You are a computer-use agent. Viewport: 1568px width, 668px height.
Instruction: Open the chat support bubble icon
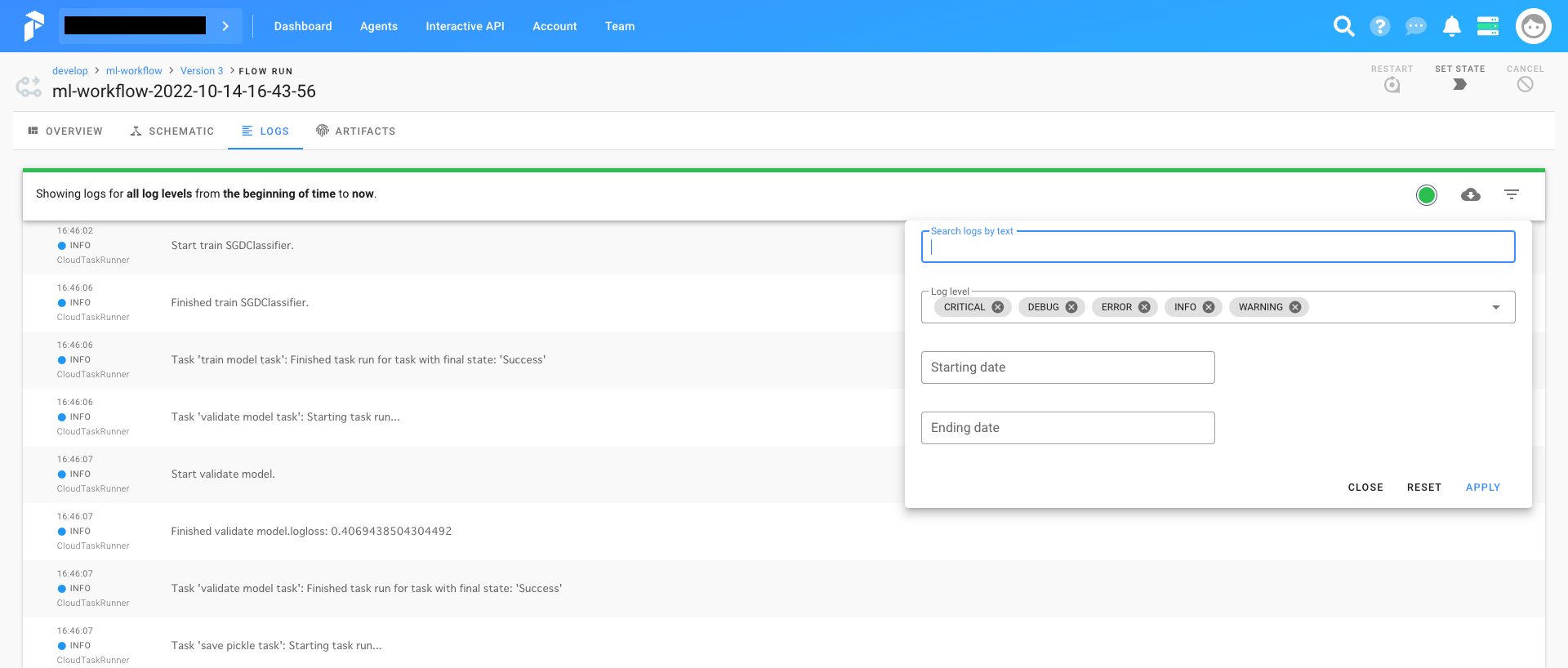click(x=1416, y=26)
